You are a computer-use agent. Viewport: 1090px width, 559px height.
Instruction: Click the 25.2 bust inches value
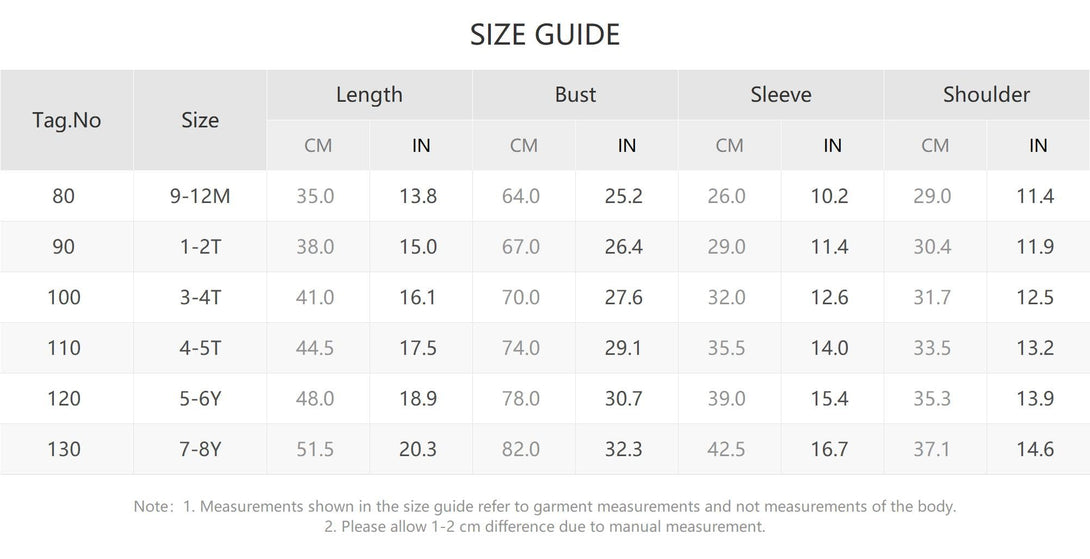coord(624,196)
